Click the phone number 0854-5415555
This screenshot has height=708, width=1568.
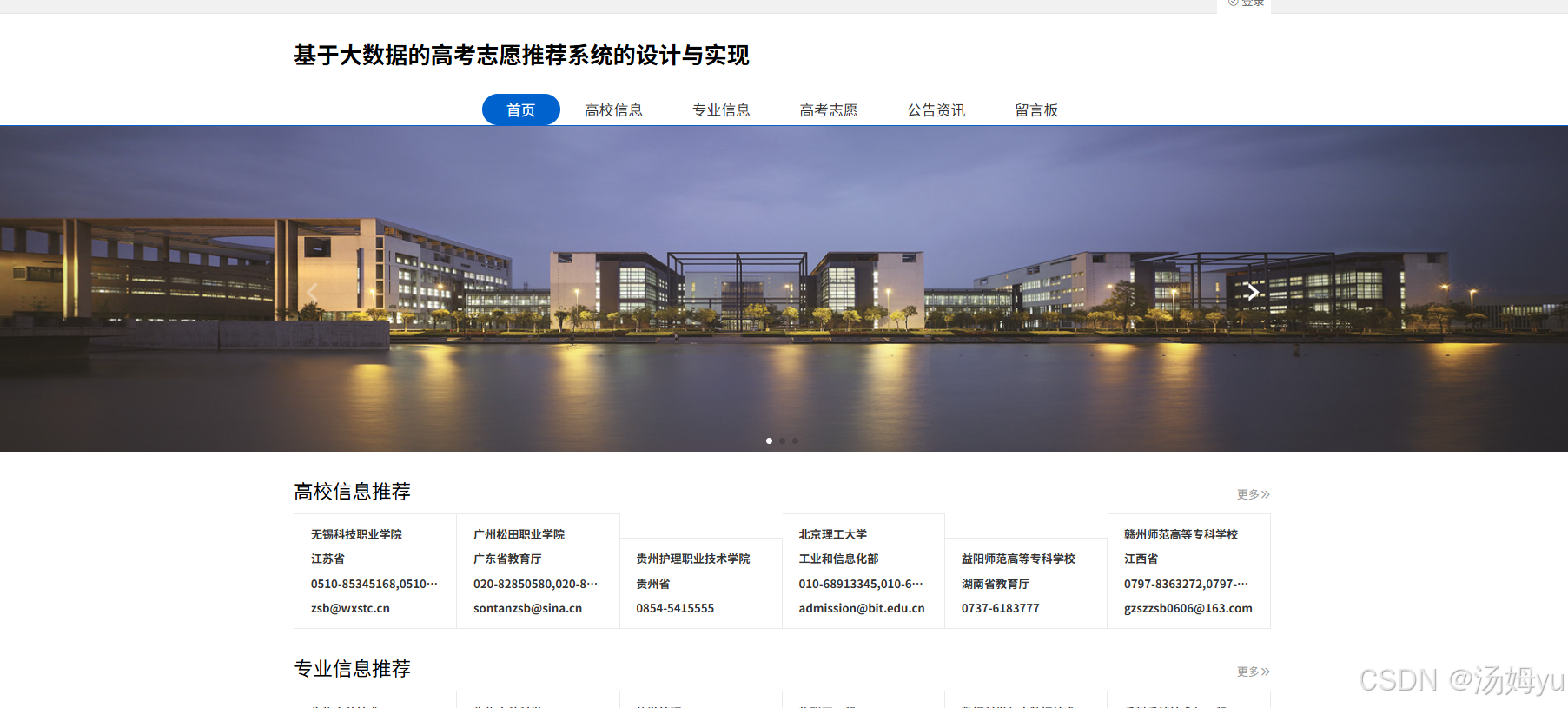675,608
